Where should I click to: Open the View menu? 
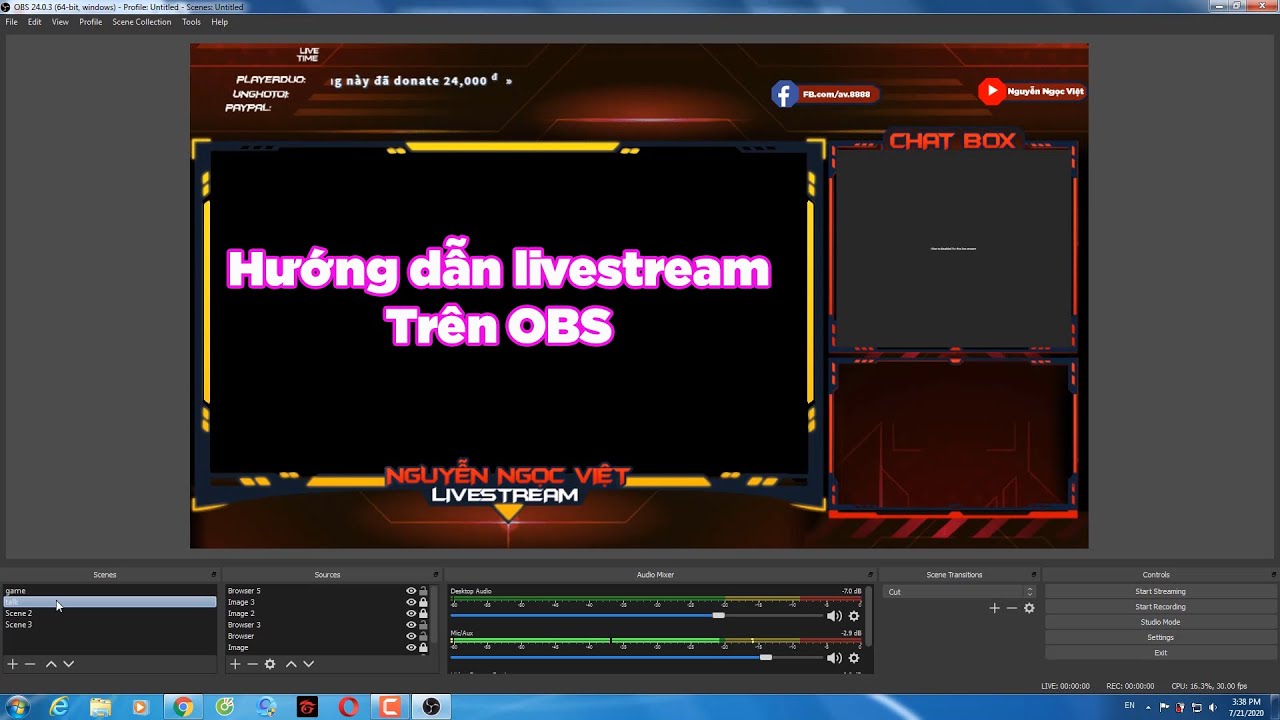click(60, 22)
